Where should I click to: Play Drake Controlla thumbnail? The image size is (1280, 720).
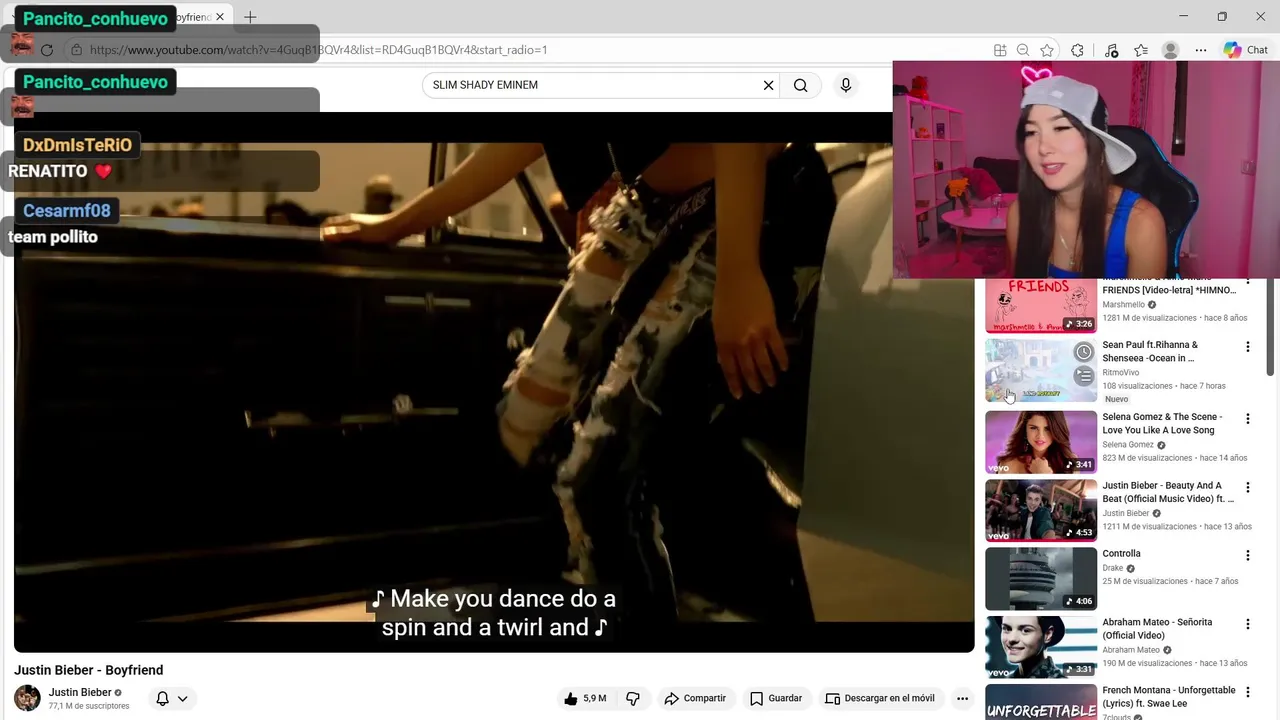tap(1041, 578)
